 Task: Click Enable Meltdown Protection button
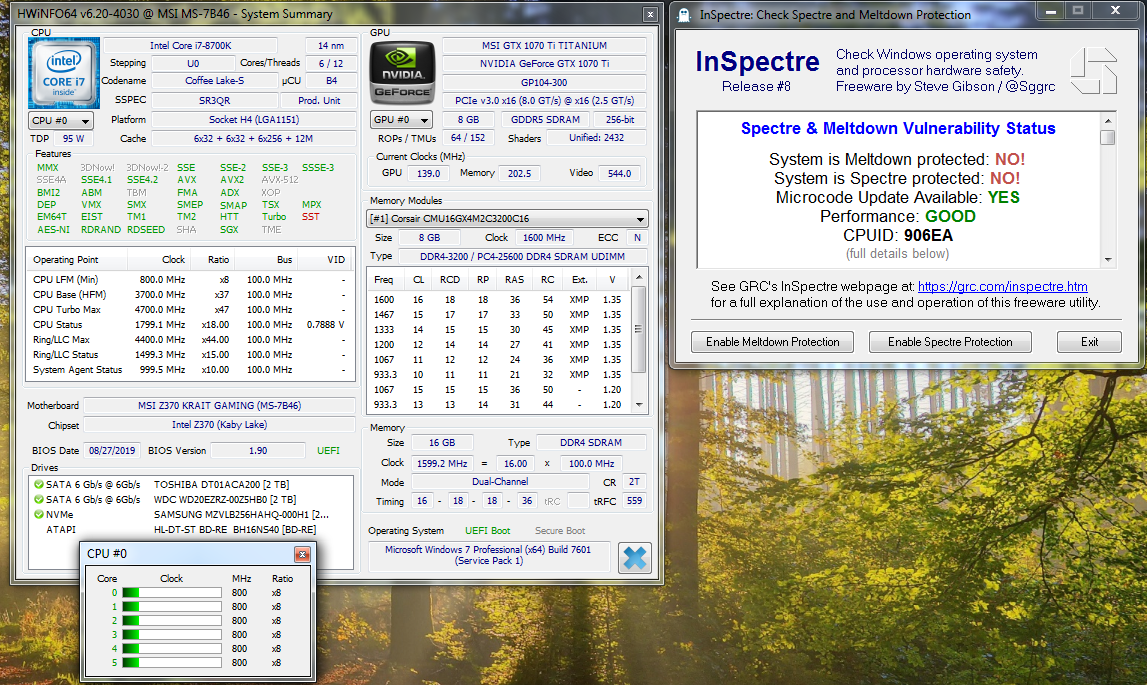point(772,342)
